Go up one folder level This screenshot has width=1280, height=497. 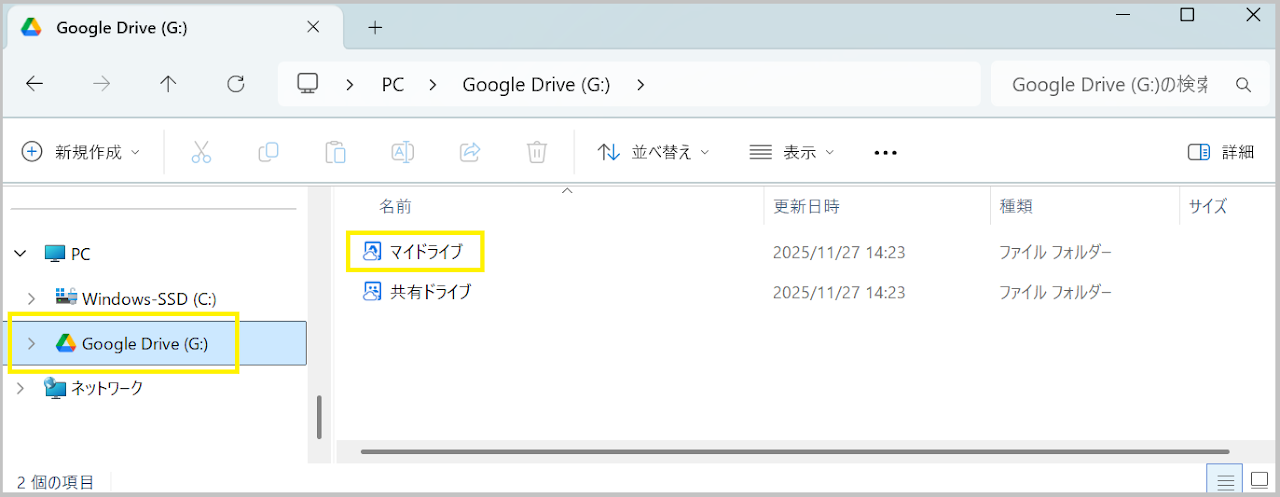coord(168,85)
